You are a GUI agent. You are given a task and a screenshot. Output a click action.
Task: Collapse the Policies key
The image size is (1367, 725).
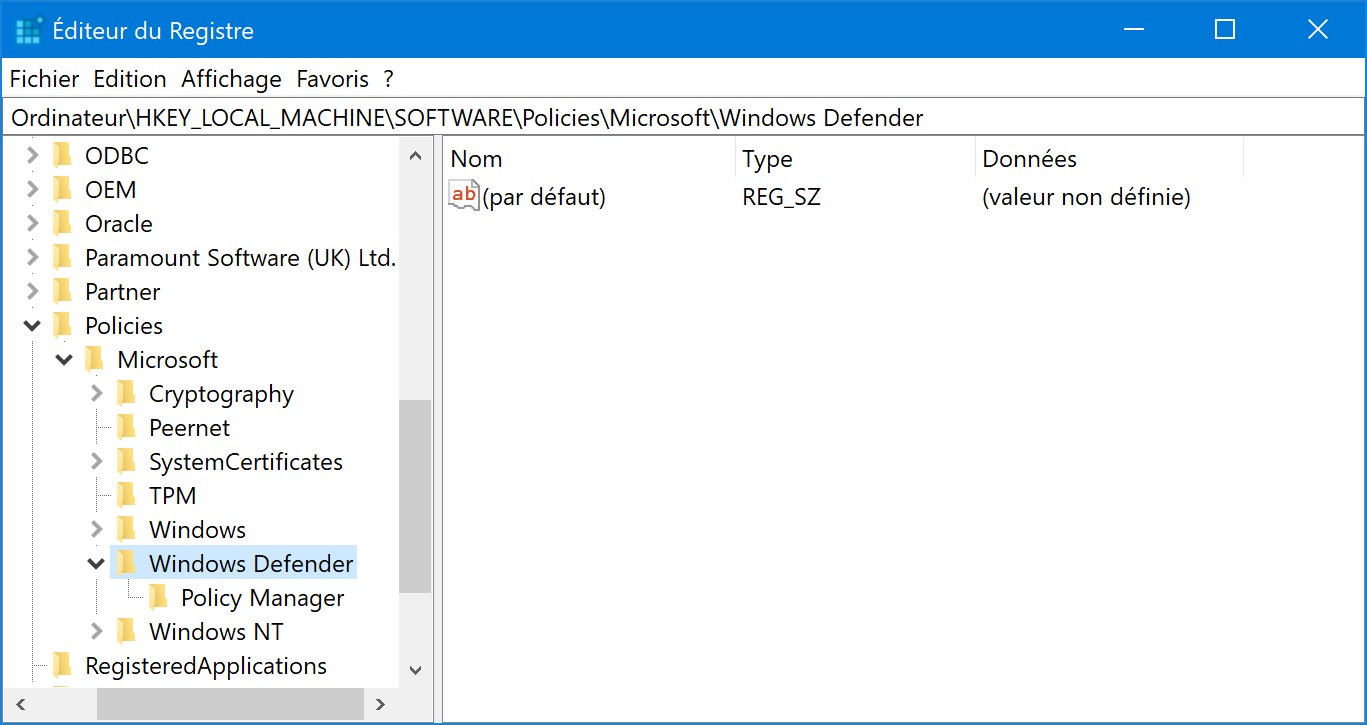[x=33, y=326]
